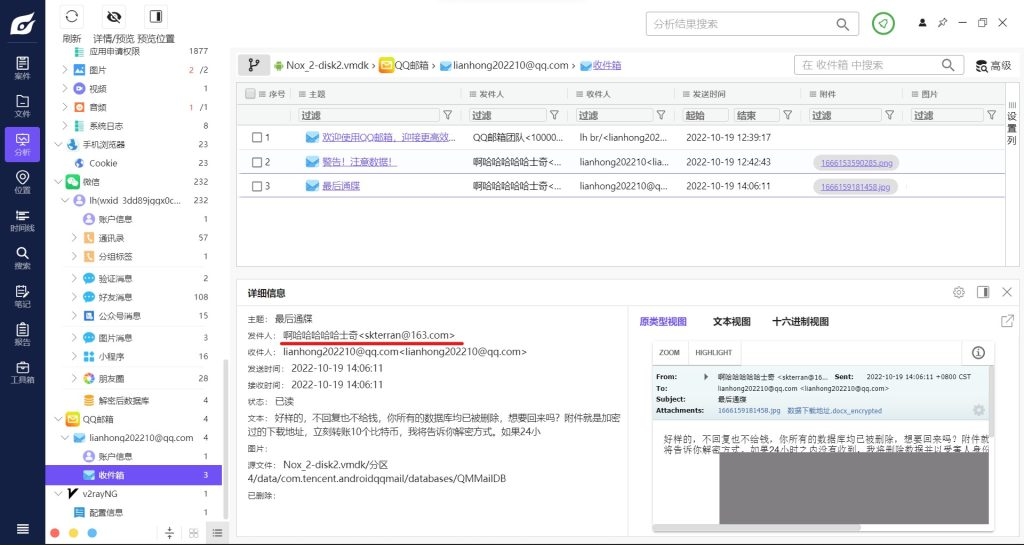The image size is (1024, 545).
Task: Expand the 通讯录 tree node
Action: 75,238
